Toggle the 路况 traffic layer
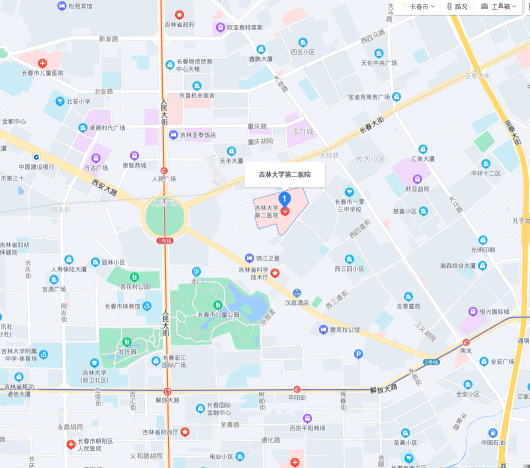530x468 pixels. click(457, 6)
